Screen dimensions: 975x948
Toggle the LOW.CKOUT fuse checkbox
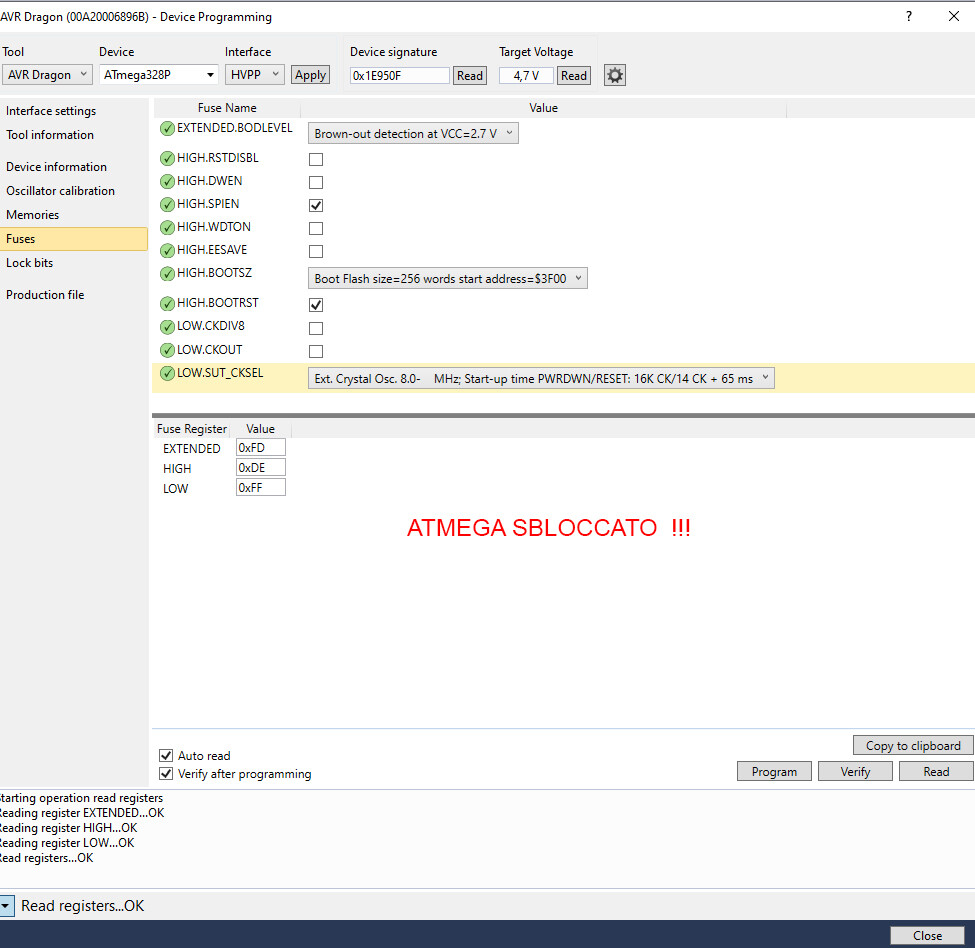pyautogui.click(x=316, y=351)
